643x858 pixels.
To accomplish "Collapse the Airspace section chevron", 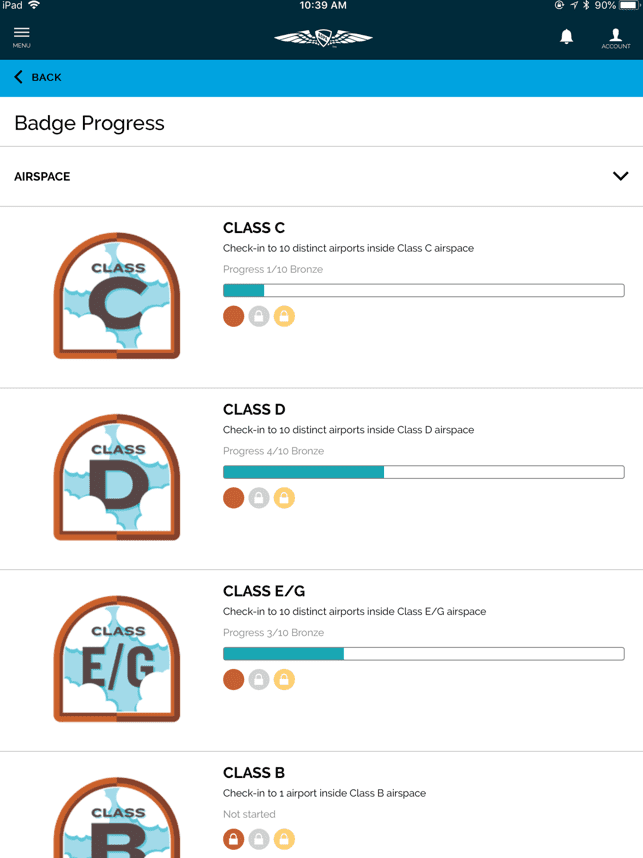I will click(620, 176).
